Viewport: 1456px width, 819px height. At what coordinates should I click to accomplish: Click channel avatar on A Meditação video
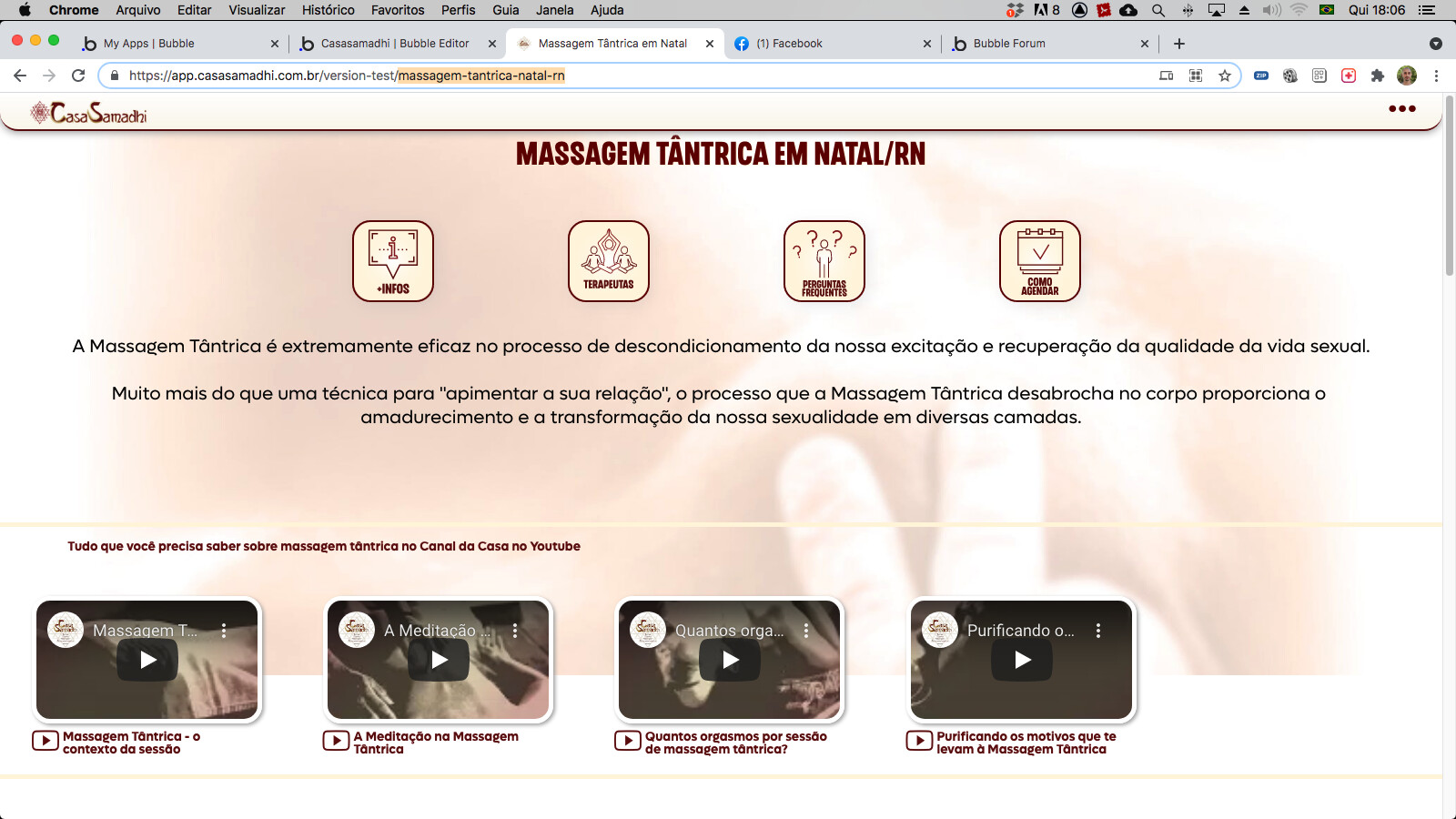click(357, 630)
